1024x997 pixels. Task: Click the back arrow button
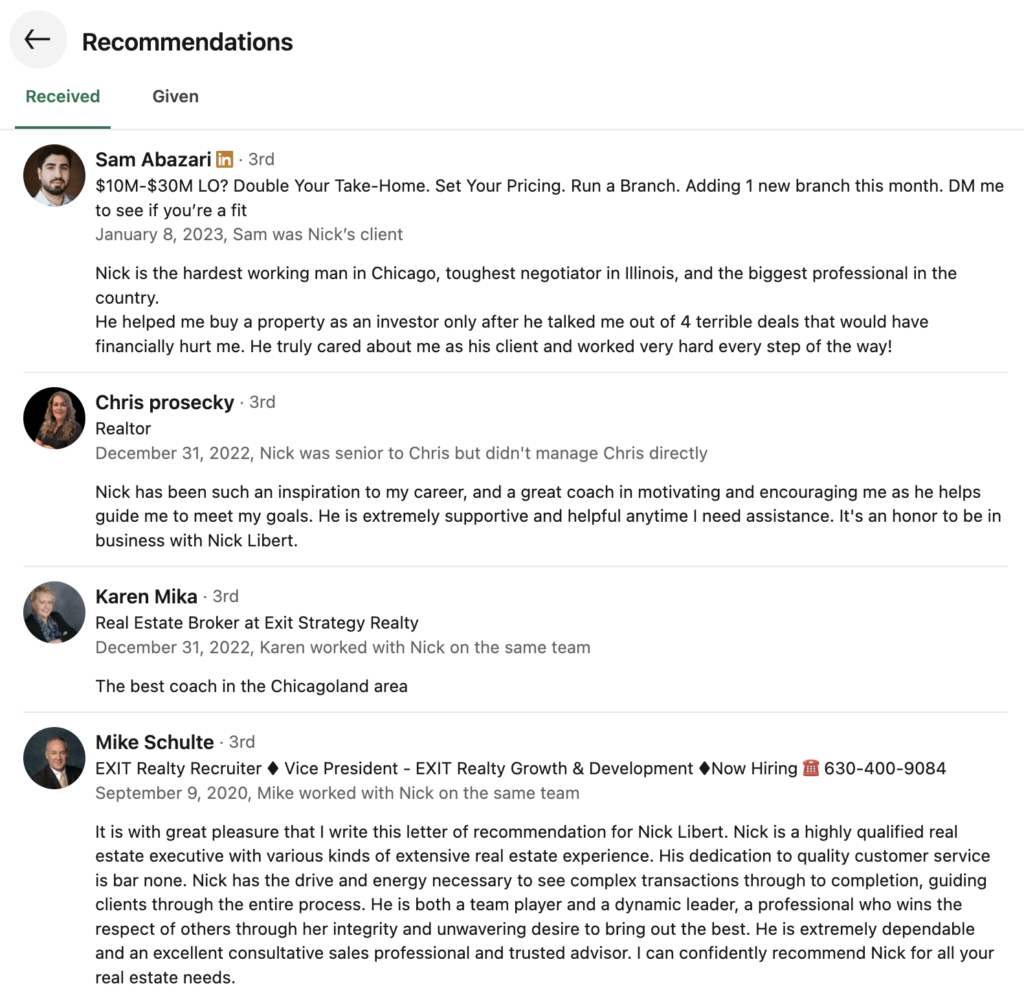[x=38, y=40]
